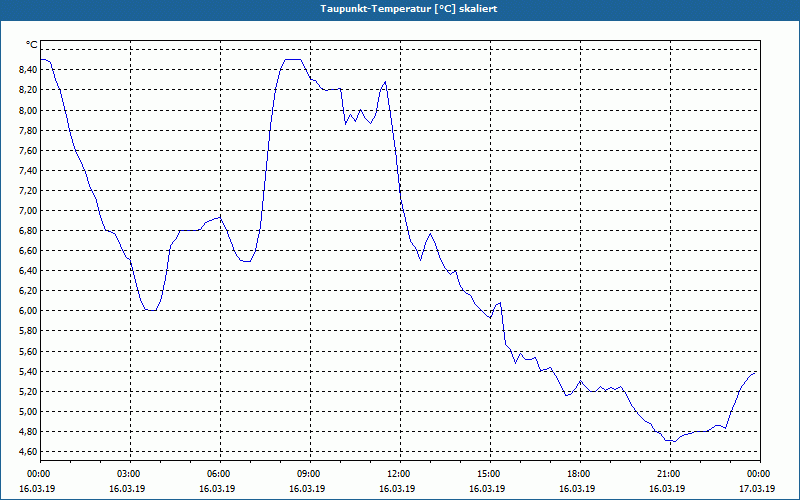Pick the 15:00 time label

click(490, 474)
